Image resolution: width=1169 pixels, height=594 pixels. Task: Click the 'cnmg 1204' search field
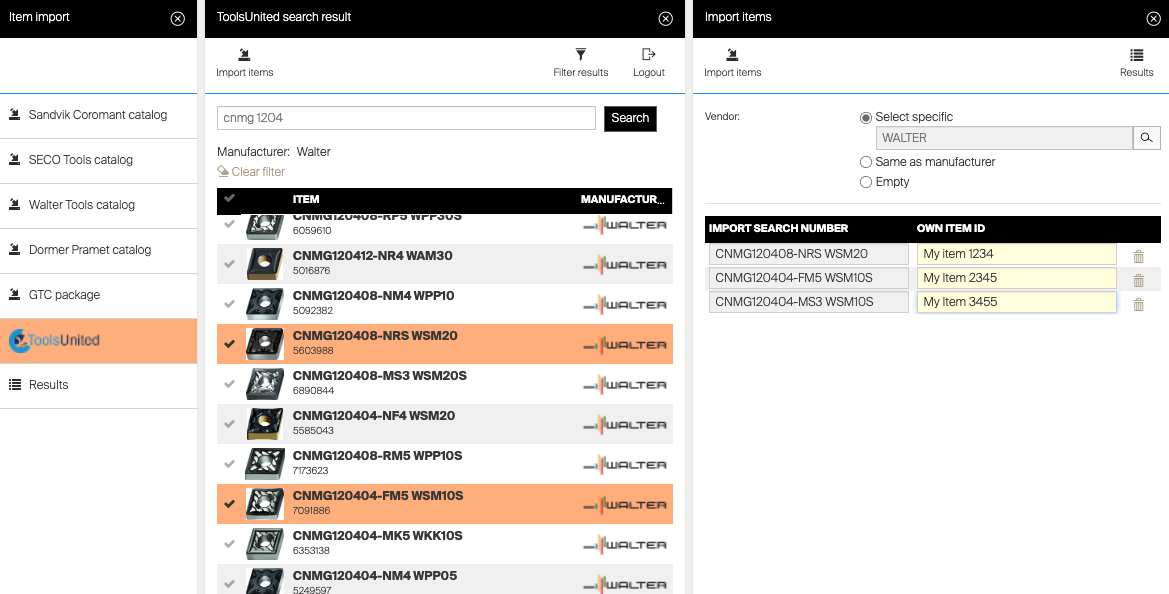click(x=406, y=118)
